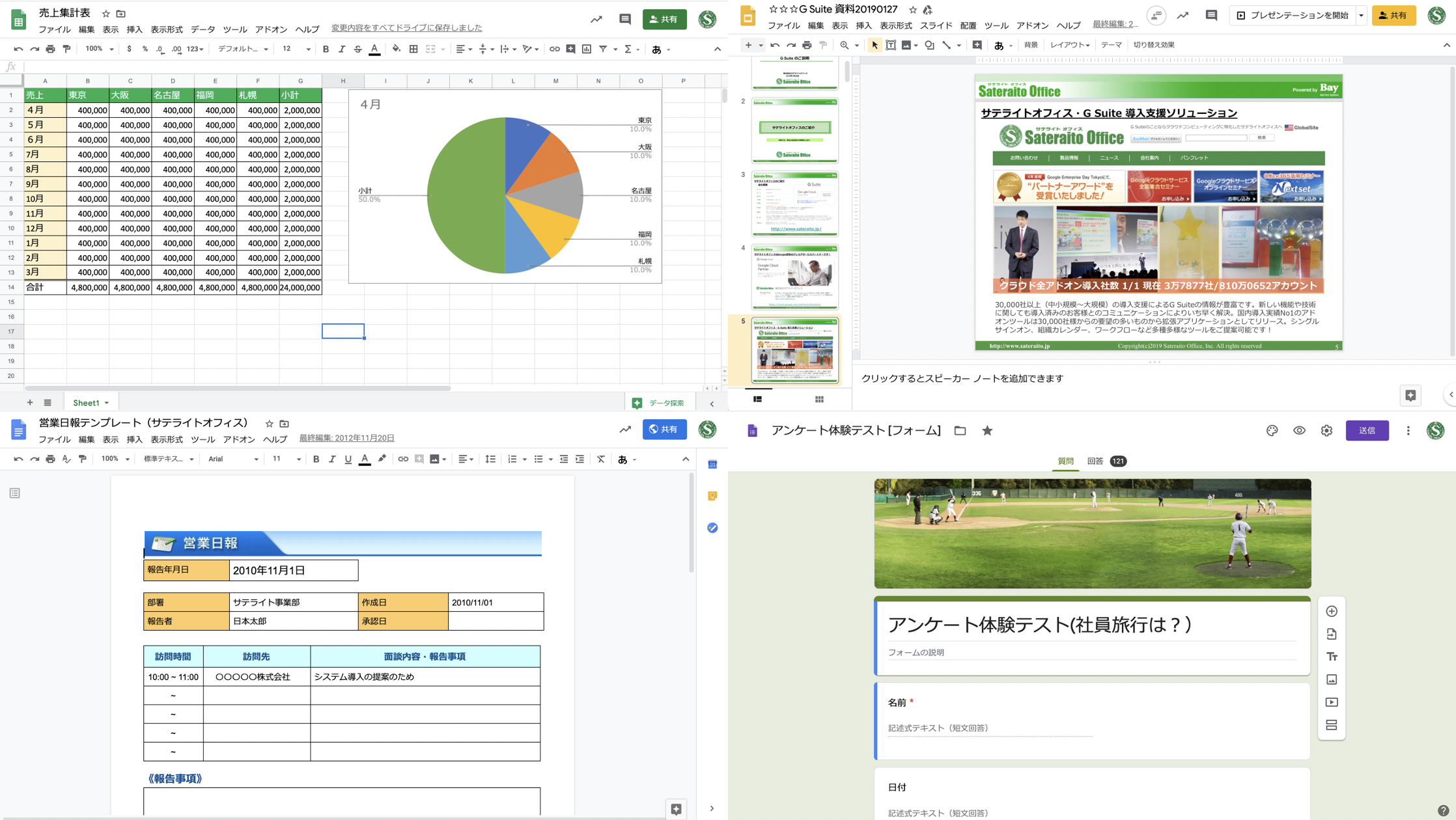This screenshot has height=820, width=1456.
Task: Insert link icon in Sheets toolbar
Action: click(554, 49)
